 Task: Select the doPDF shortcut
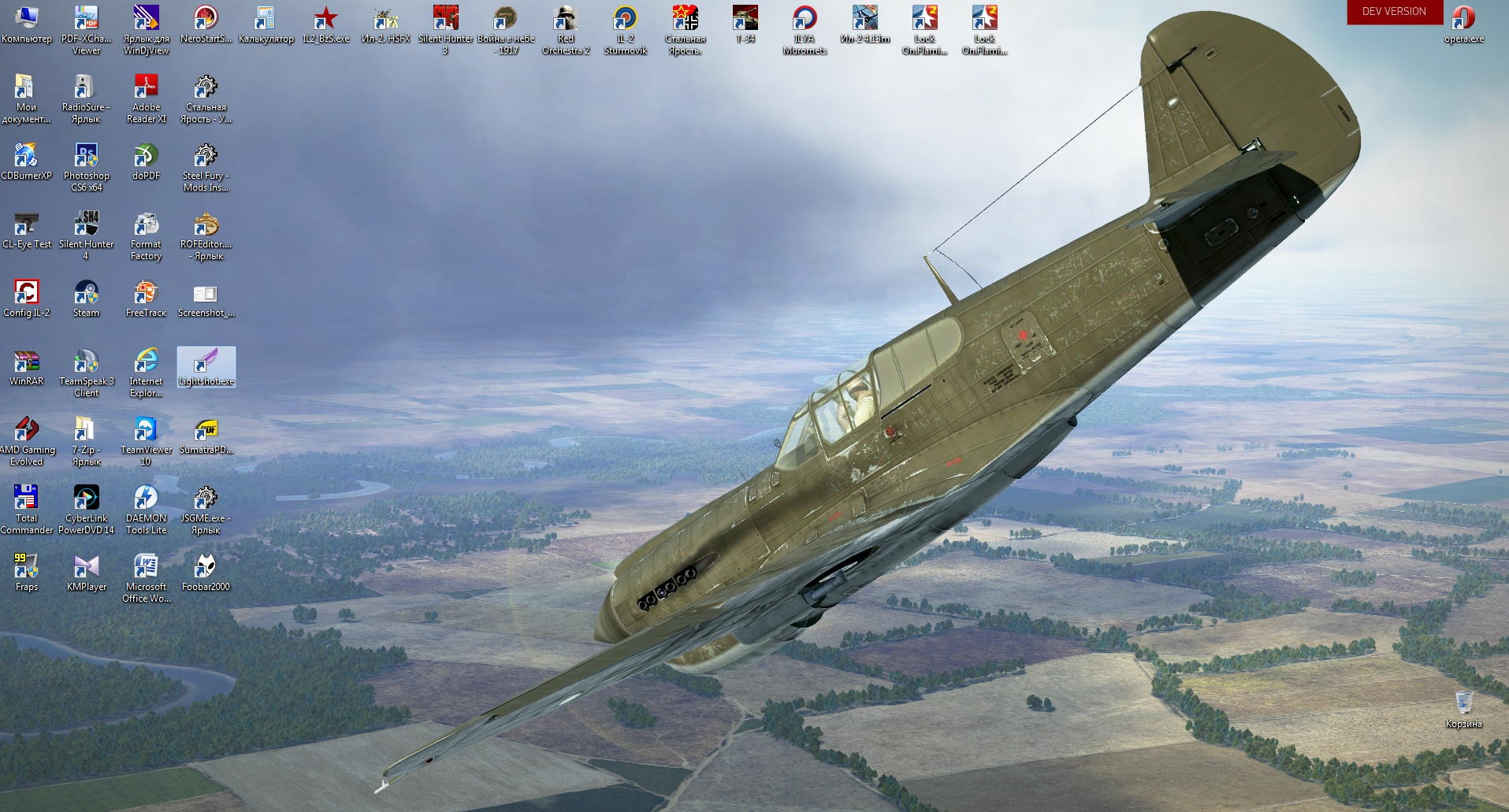(x=146, y=161)
